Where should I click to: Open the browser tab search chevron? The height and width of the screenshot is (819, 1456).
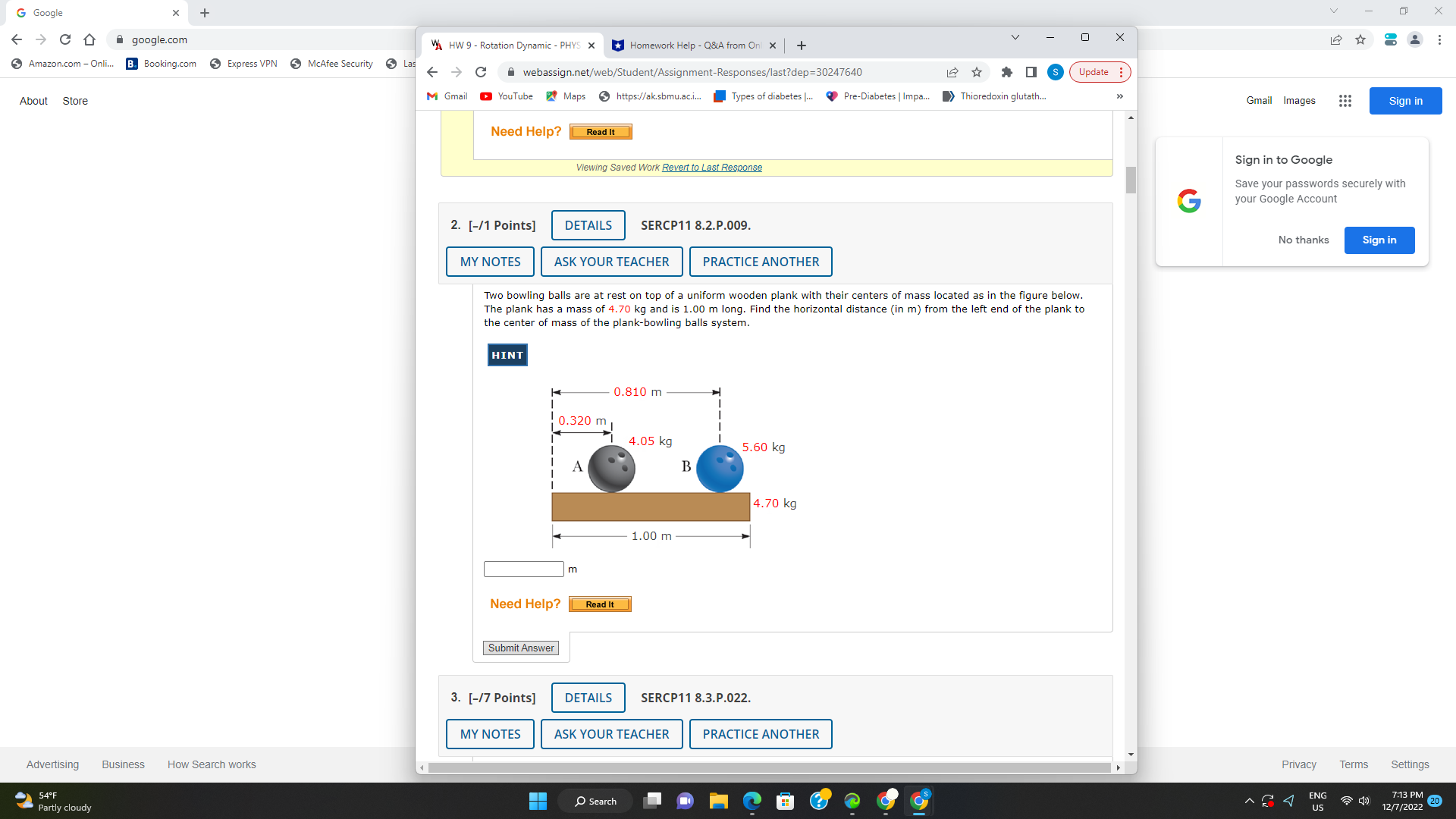1015,36
